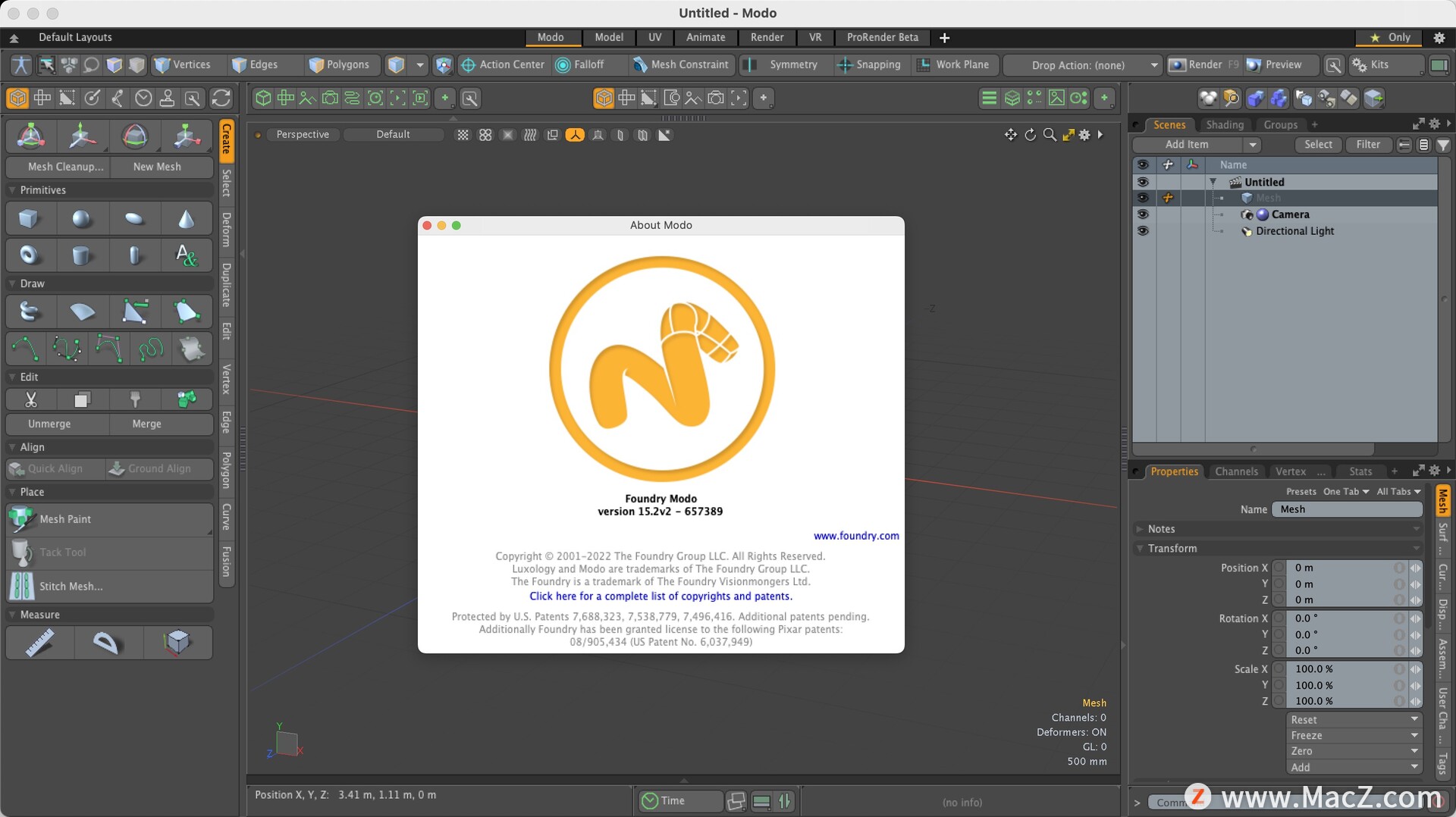Select the Text primitive tool
This screenshot has height=817, width=1456.
click(x=187, y=255)
